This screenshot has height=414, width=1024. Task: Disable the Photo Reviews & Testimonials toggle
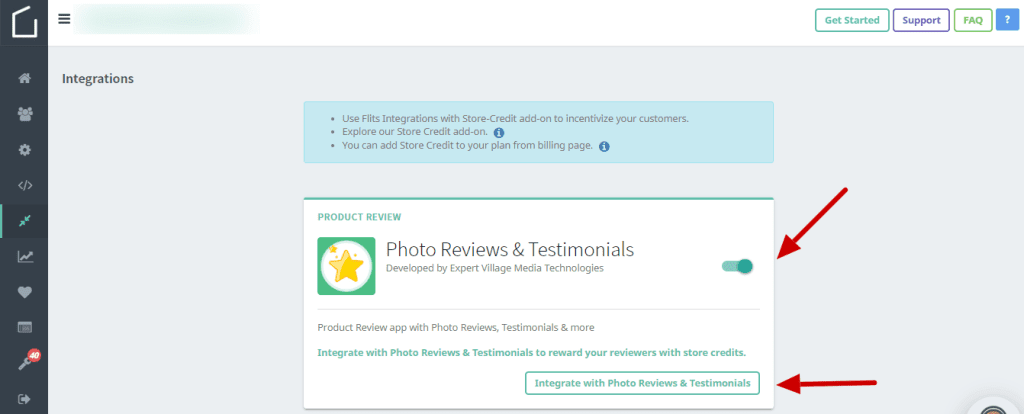coord(737,266)
